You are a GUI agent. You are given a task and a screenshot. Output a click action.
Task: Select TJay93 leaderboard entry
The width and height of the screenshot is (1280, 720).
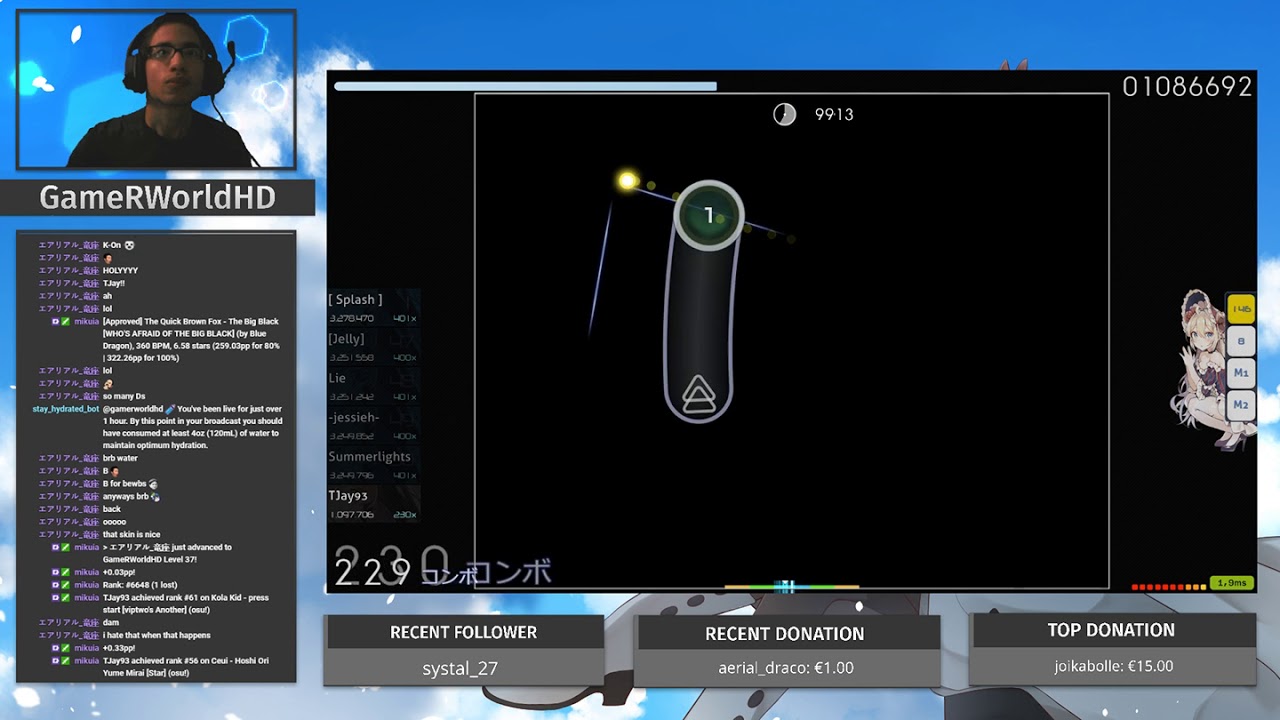pyautogui.click(x=373, y=504)
